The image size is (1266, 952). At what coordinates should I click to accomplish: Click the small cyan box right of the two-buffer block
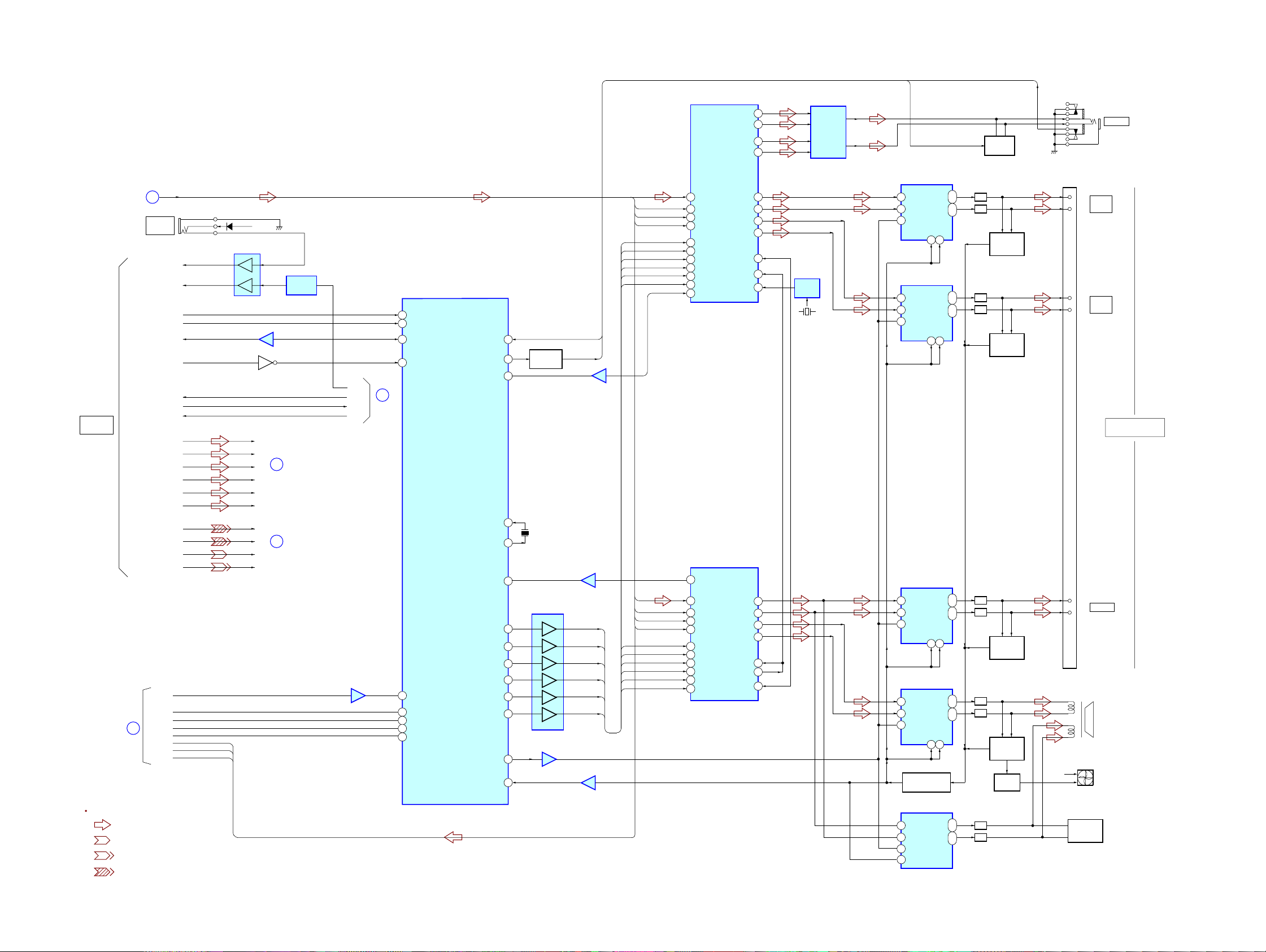301,286
